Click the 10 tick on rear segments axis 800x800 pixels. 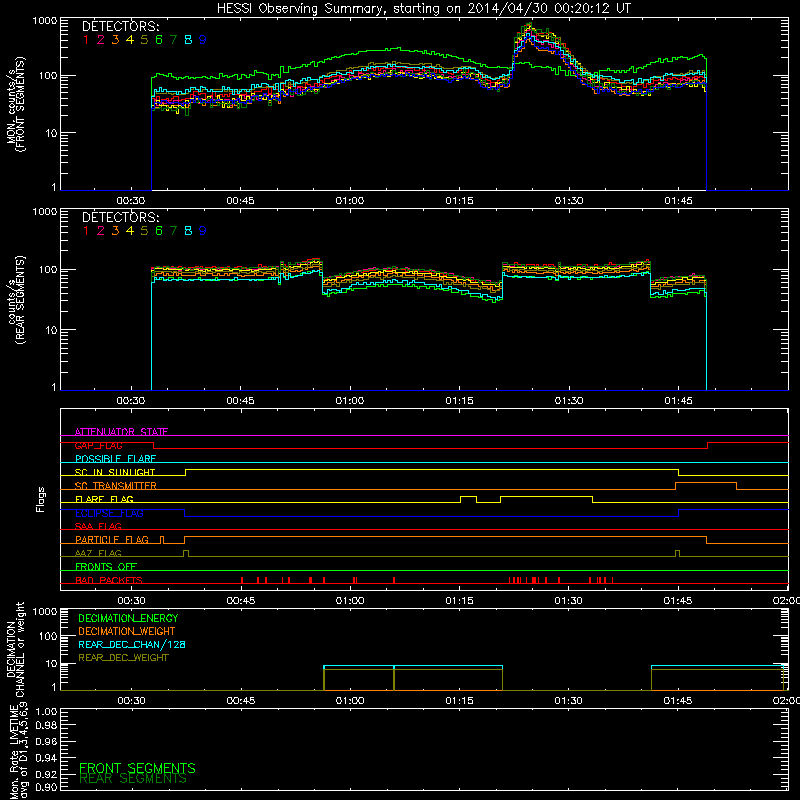[x=51, y=330]
